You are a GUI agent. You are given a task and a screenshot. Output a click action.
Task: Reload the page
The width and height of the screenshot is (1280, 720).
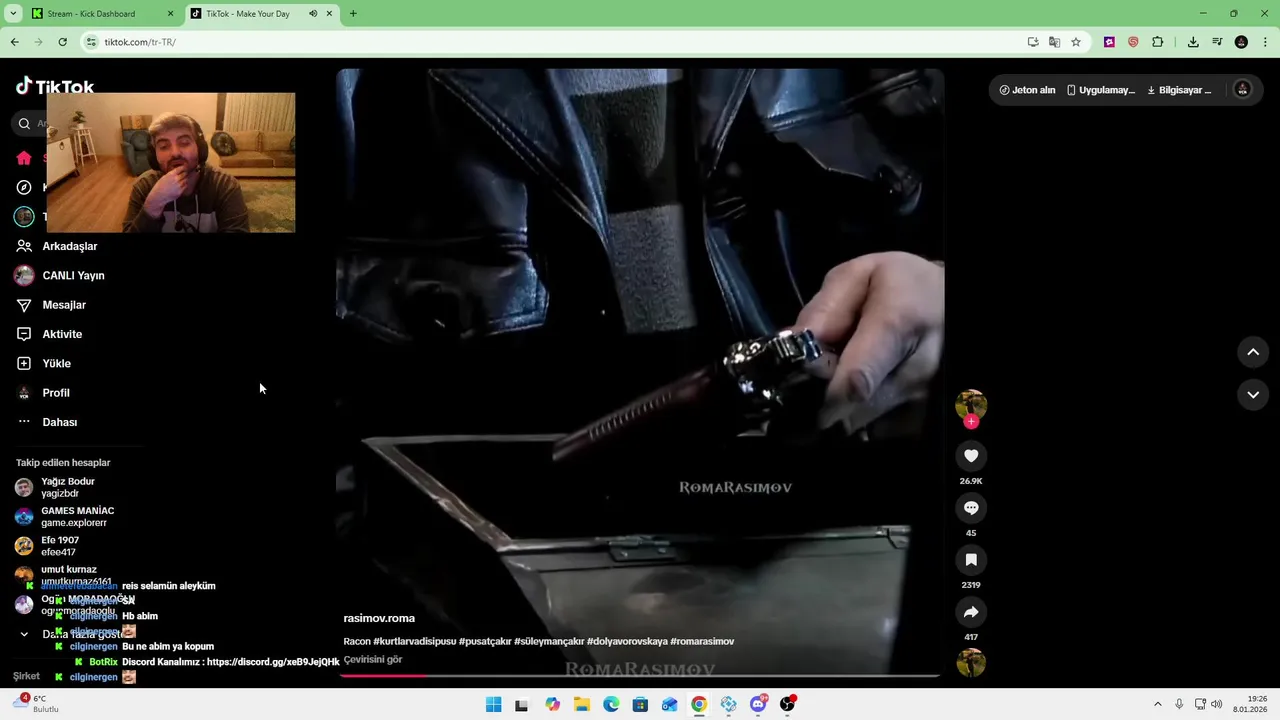62,42
